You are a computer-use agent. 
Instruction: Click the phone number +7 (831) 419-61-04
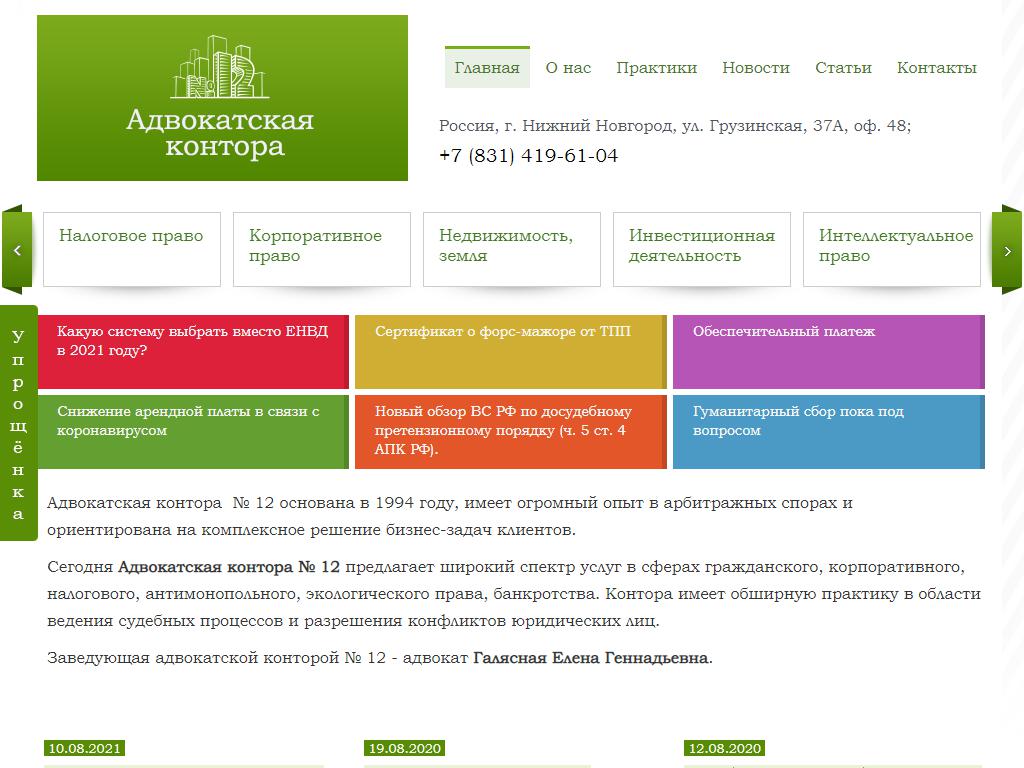click(x=528, y=156)
